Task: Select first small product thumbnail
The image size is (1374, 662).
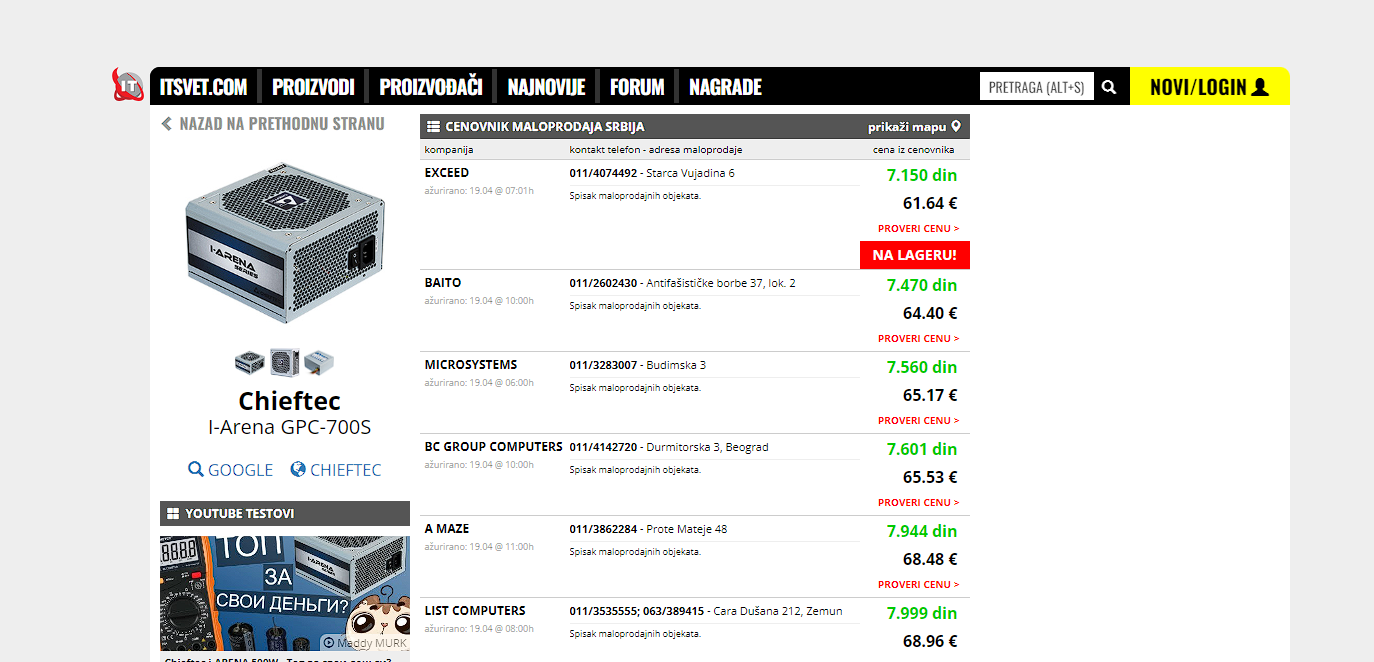Action: pos(249,362)
